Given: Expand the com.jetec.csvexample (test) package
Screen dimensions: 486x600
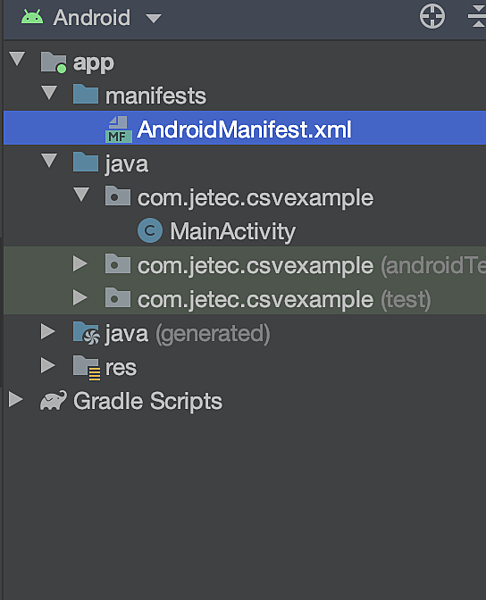Looking at the screenshot, I should click(x=80, y=297).
